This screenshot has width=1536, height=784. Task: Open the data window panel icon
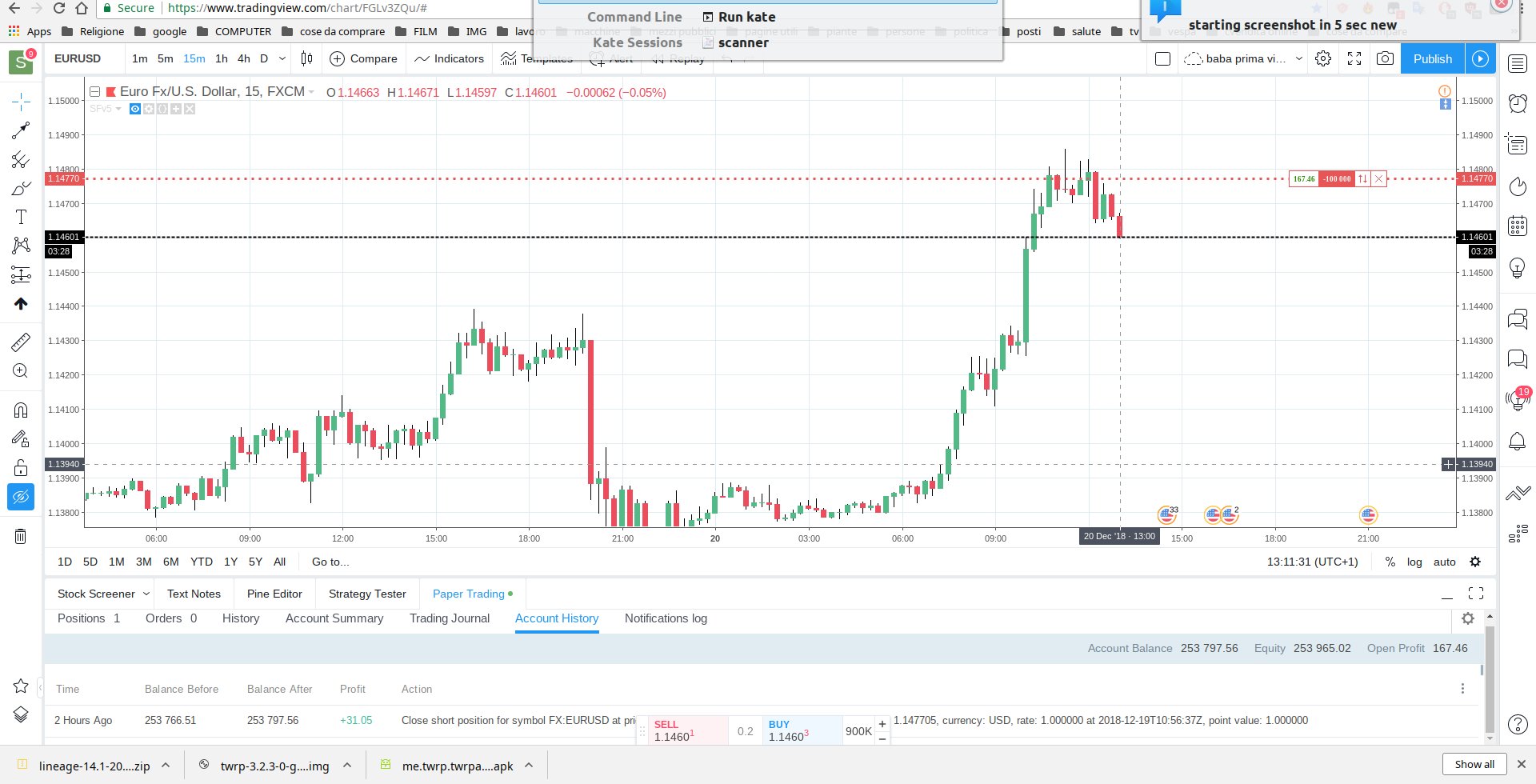pos(1518,144)
